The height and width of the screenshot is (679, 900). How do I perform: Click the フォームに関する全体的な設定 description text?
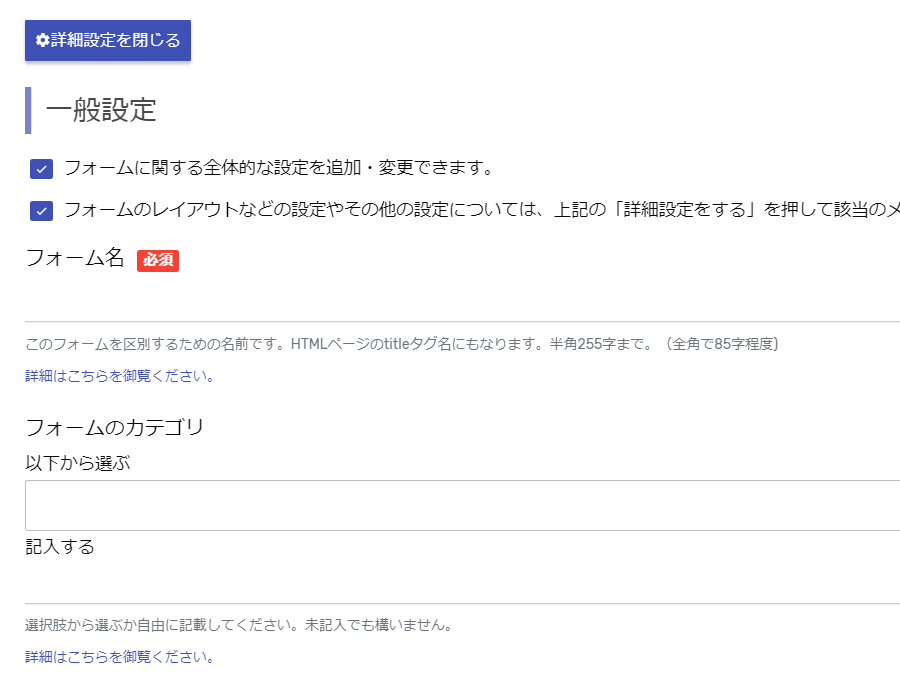click(279, 168)
